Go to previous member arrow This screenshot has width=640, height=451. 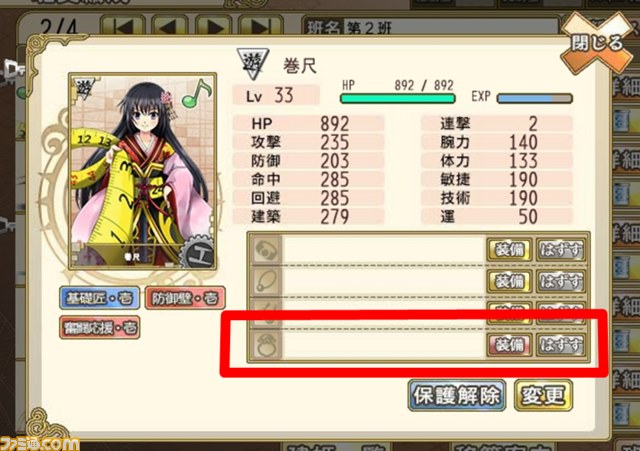point(169,26)
